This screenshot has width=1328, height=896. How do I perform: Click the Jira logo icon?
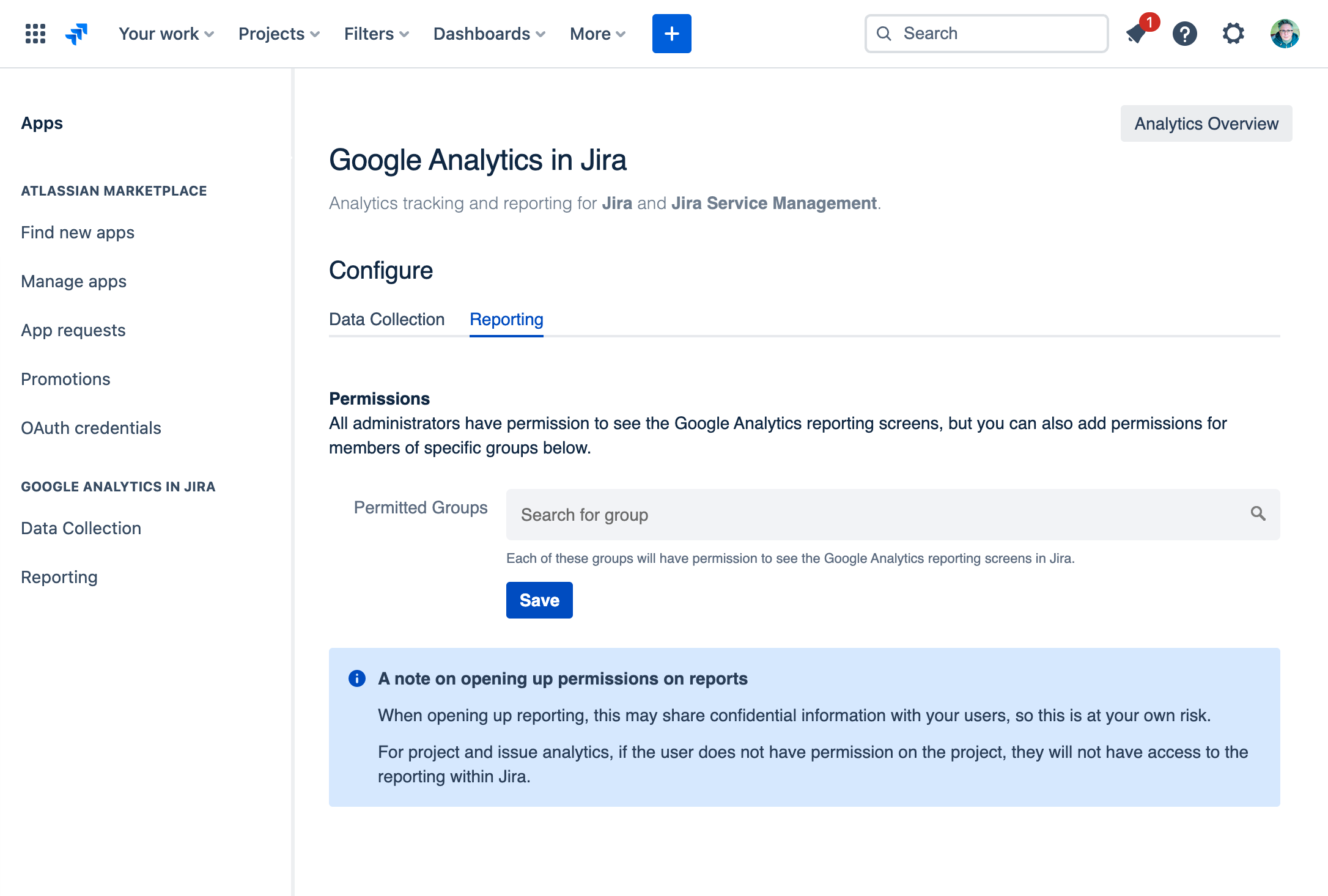76,34
